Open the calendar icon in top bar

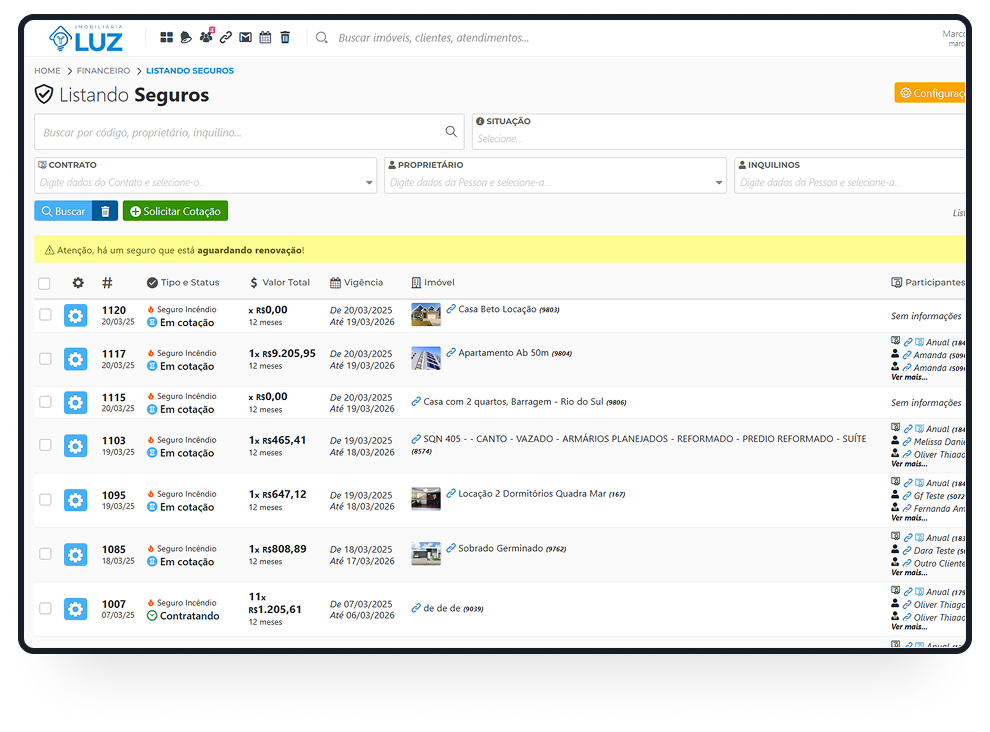pos(265,38)
